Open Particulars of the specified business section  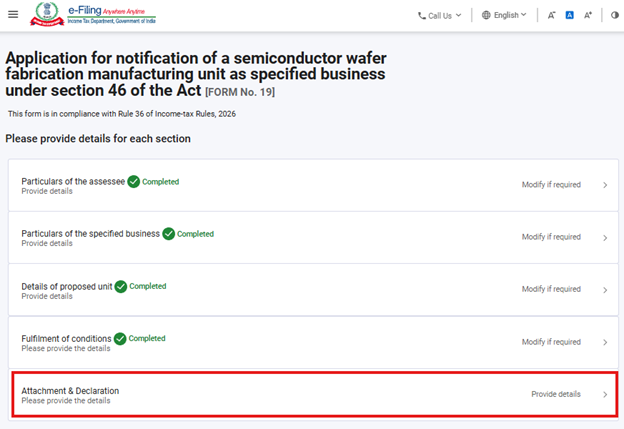[x=90, y=234]
